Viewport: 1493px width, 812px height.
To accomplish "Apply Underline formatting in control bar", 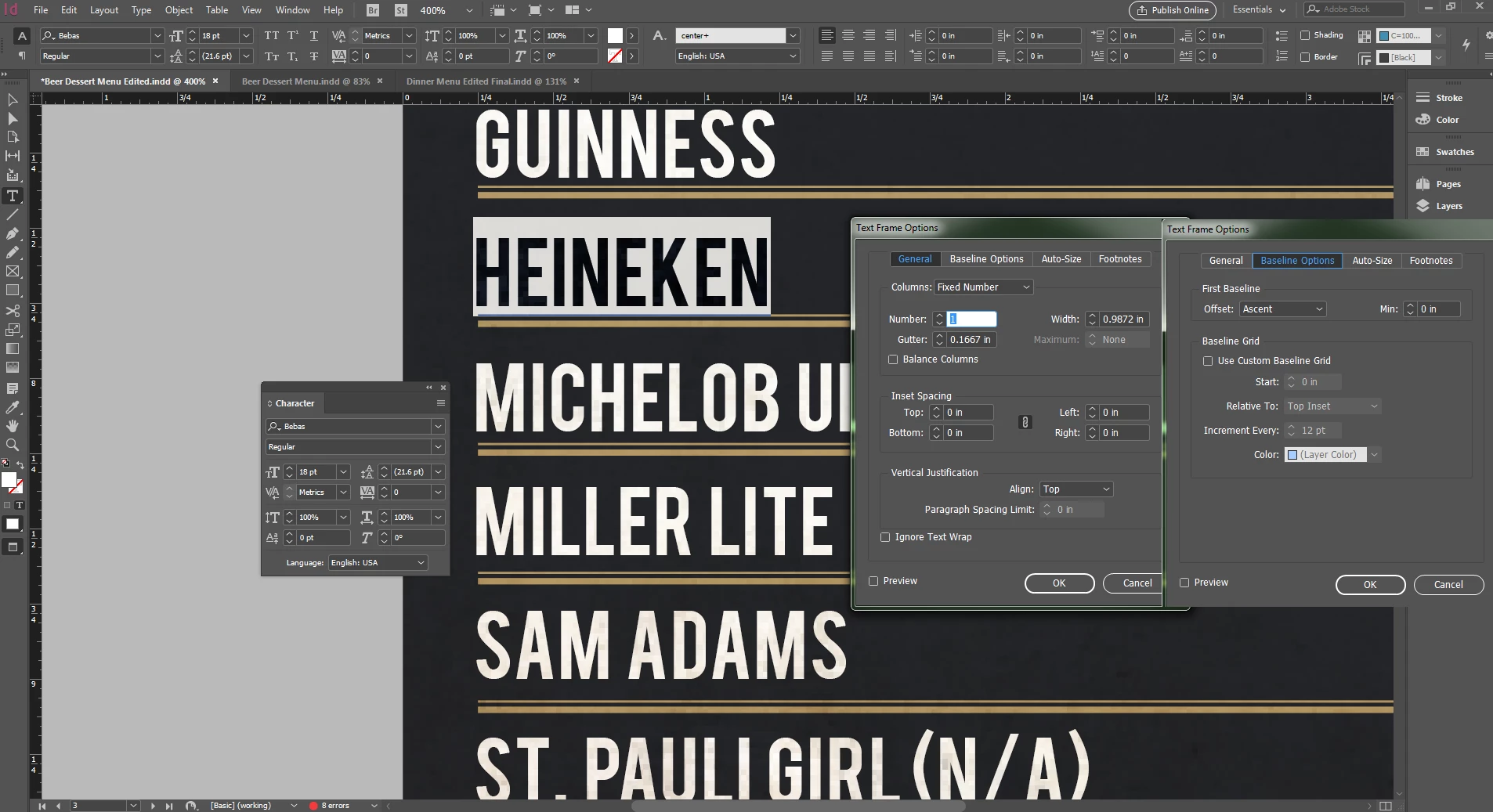I will point(313,36).
